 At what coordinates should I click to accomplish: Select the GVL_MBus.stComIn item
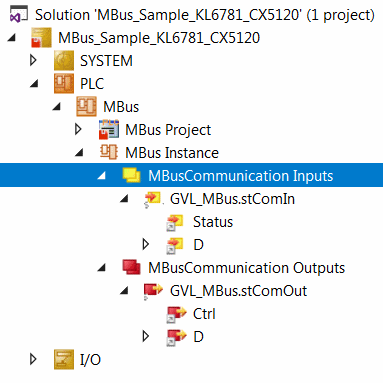[232, 199]
